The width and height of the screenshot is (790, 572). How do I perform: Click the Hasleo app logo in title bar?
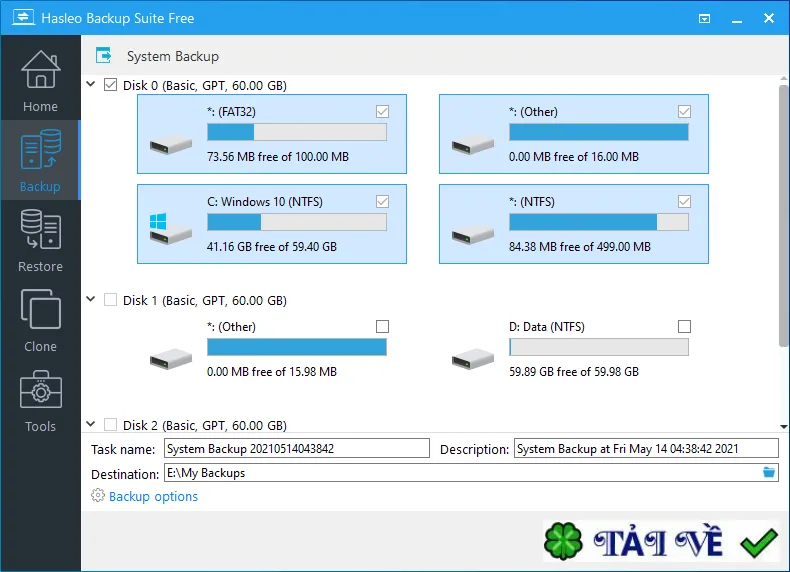pyautogui.click(x=23, y=17)
